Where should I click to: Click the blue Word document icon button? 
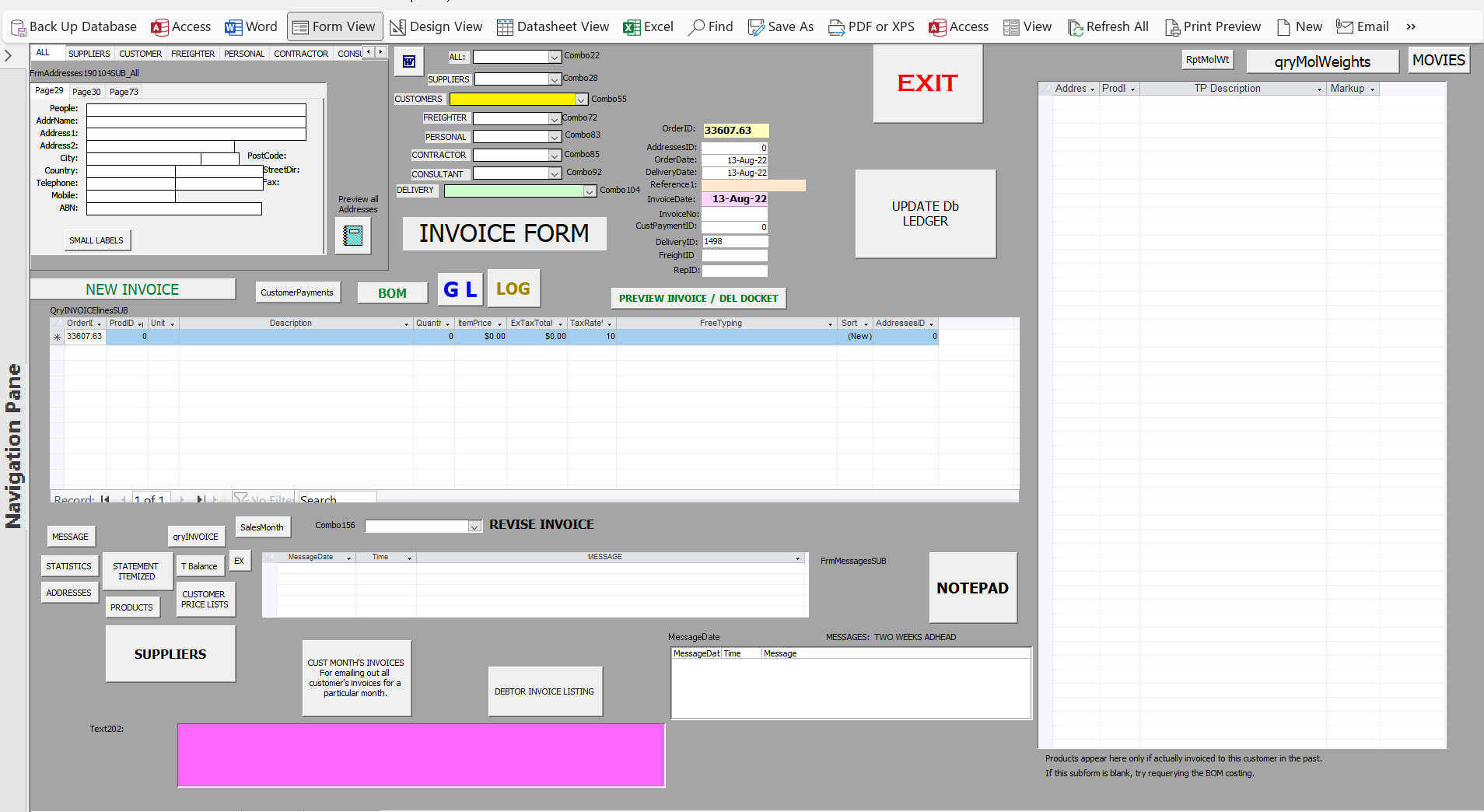tap(409, 61)
